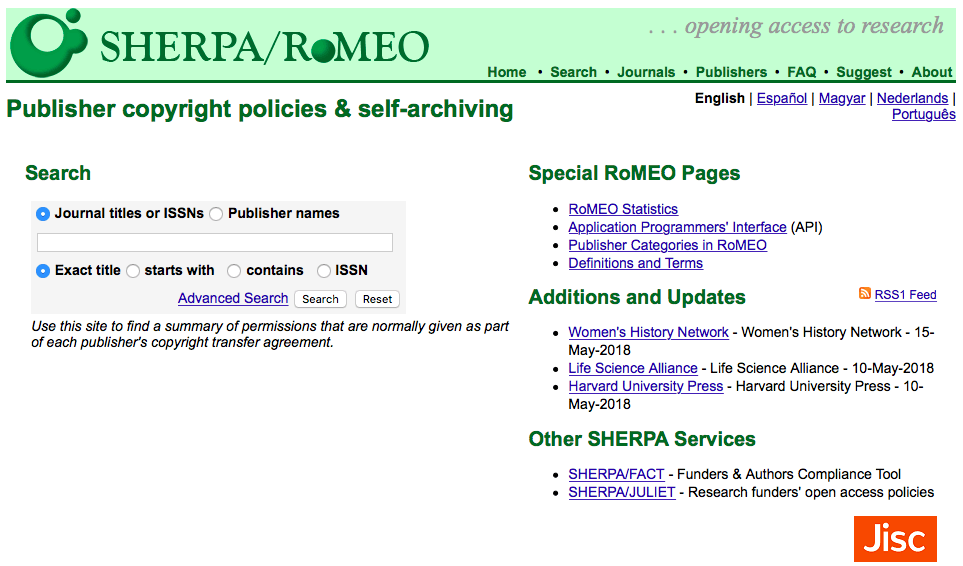
Task: Click the Search submit button
Action: pos(320,299)
